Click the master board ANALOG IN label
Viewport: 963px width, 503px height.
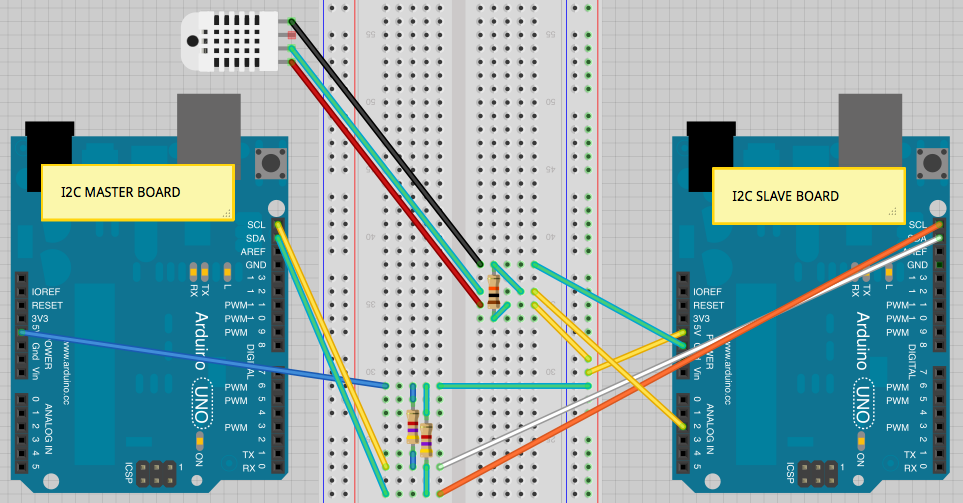(x=49, y=429)
